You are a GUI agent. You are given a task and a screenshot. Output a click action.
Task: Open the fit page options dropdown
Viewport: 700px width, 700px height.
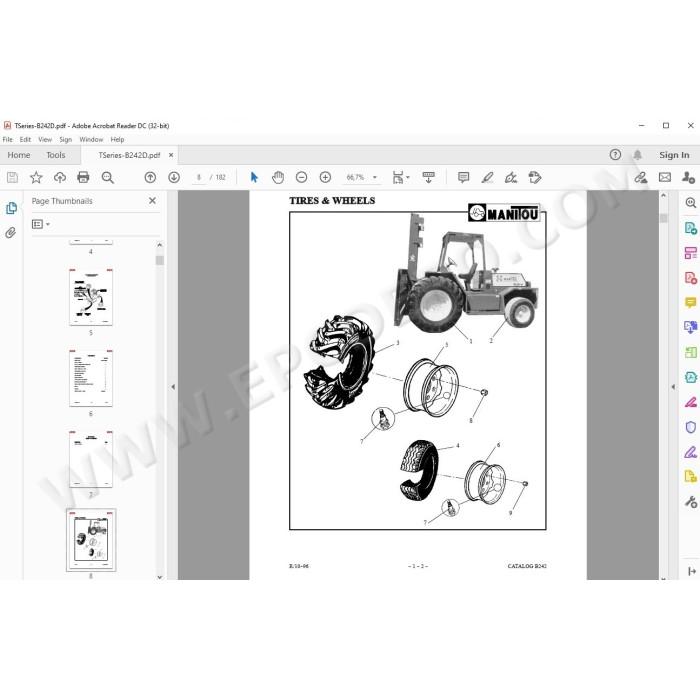(400, 177)
